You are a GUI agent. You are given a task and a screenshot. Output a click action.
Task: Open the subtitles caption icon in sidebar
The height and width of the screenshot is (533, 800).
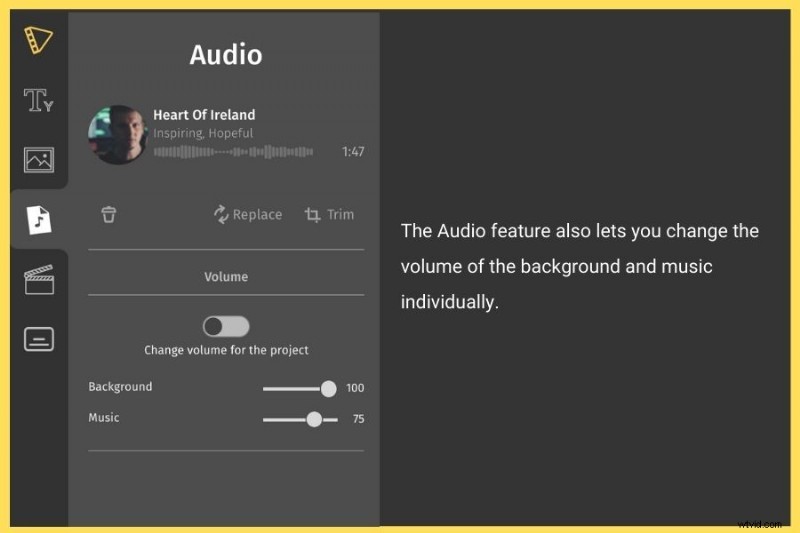point(38,339)
